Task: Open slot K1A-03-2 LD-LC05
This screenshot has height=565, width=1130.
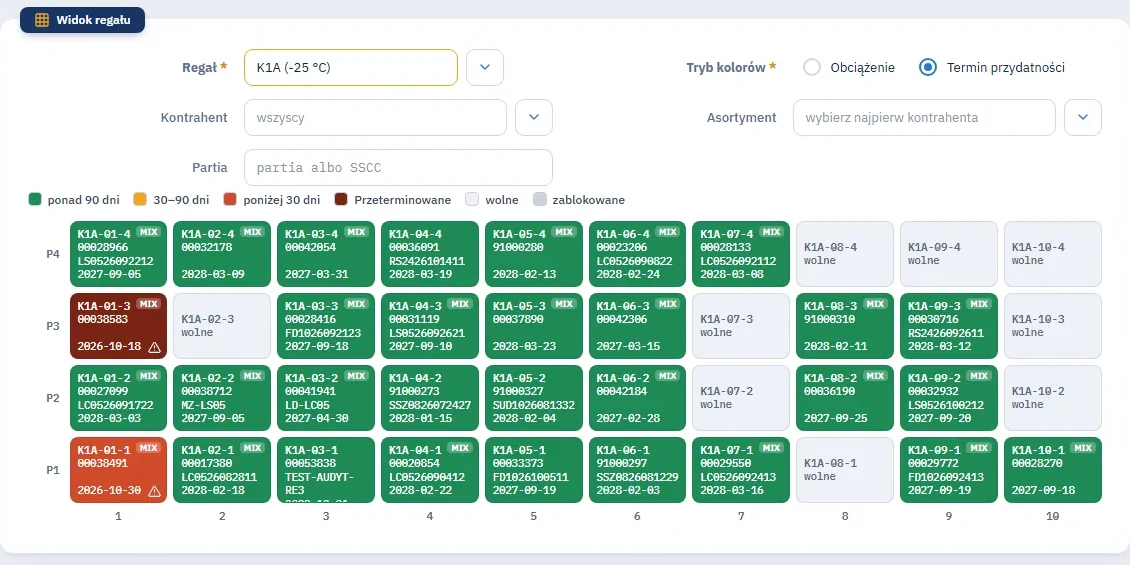Action: 326,398
